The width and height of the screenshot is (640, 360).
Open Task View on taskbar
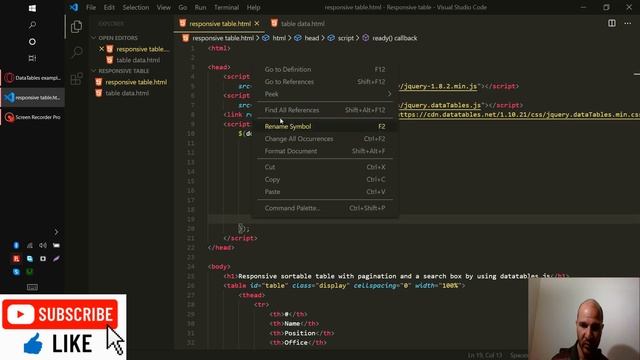pos(32,58)
